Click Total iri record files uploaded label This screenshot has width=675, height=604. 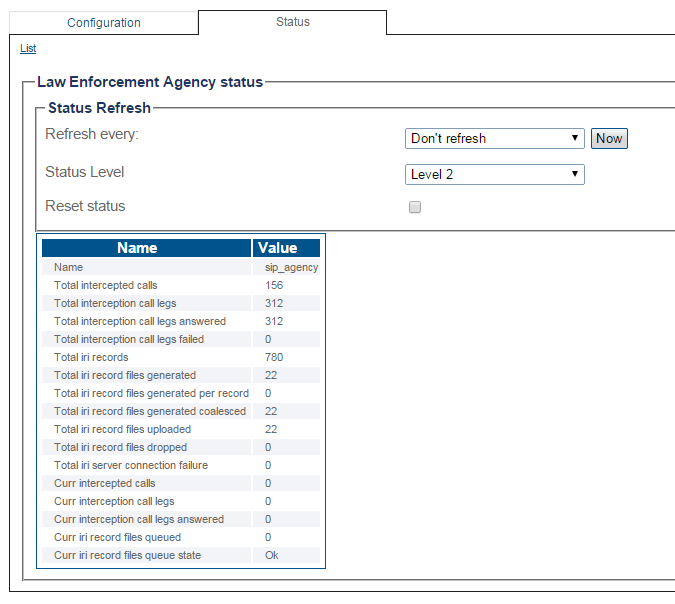tap(122, 429)
